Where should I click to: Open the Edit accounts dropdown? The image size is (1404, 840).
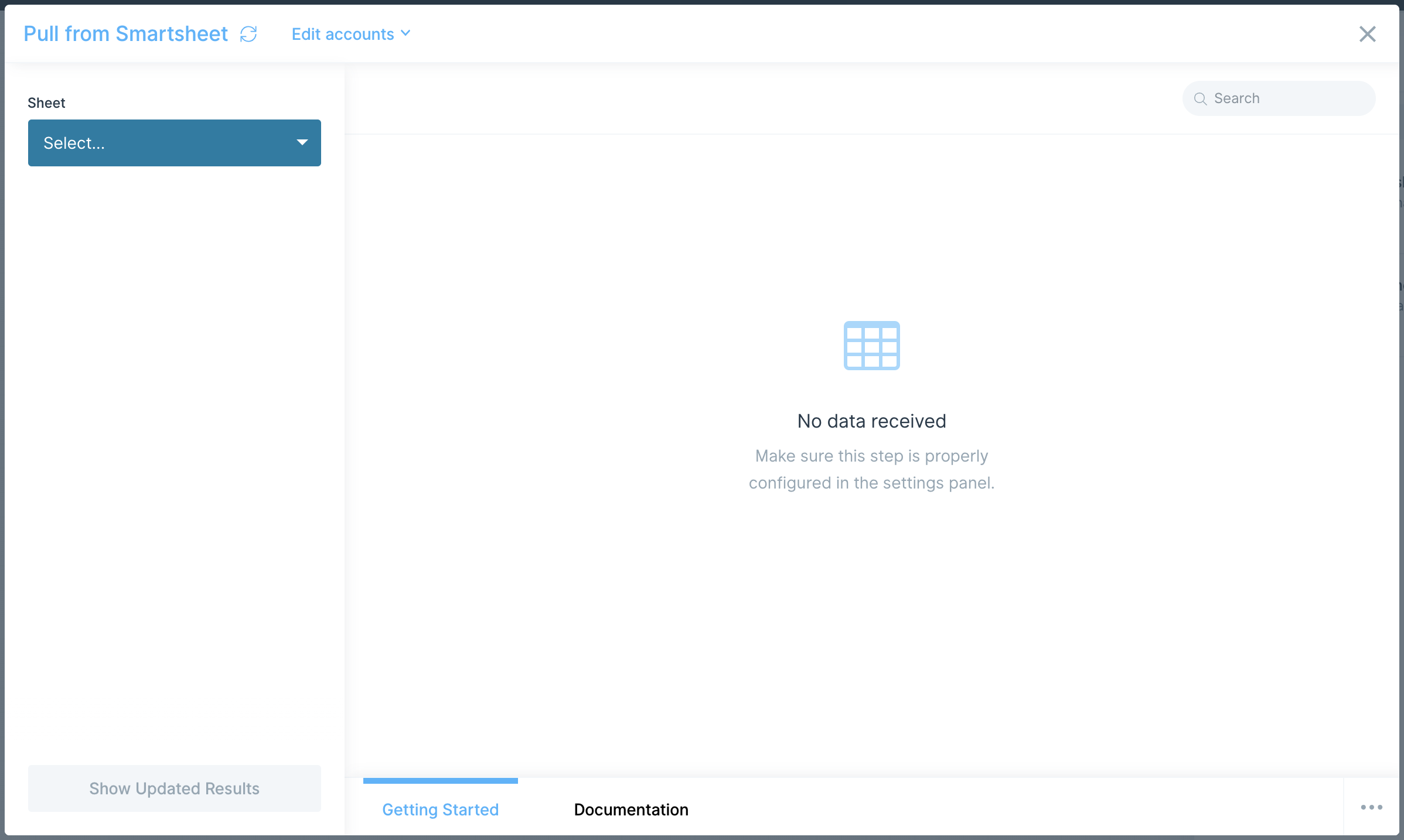pyautogui.click(x=351, y=34)
